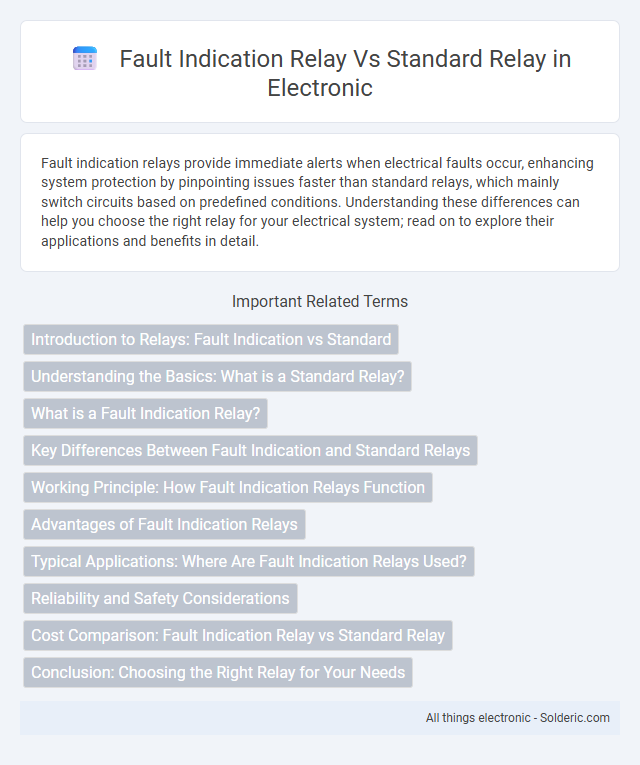The height and width of the screenshot is (765, 640).
Task: Open 'Working Principle: How Fault Indication Relays Function'
Action: click(228, 487)
